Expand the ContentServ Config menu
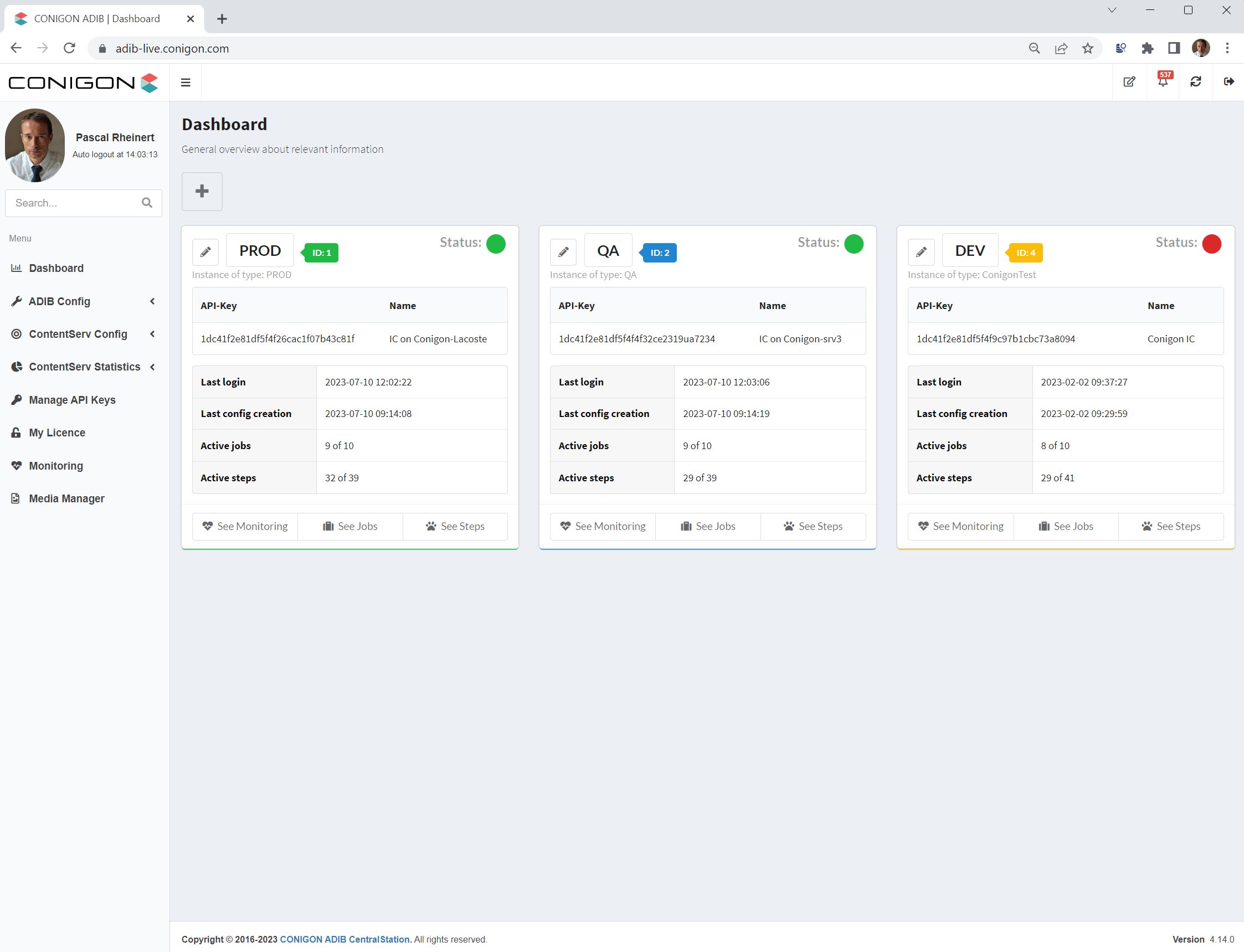This screenshot has width=1244, height=952. 83,335
